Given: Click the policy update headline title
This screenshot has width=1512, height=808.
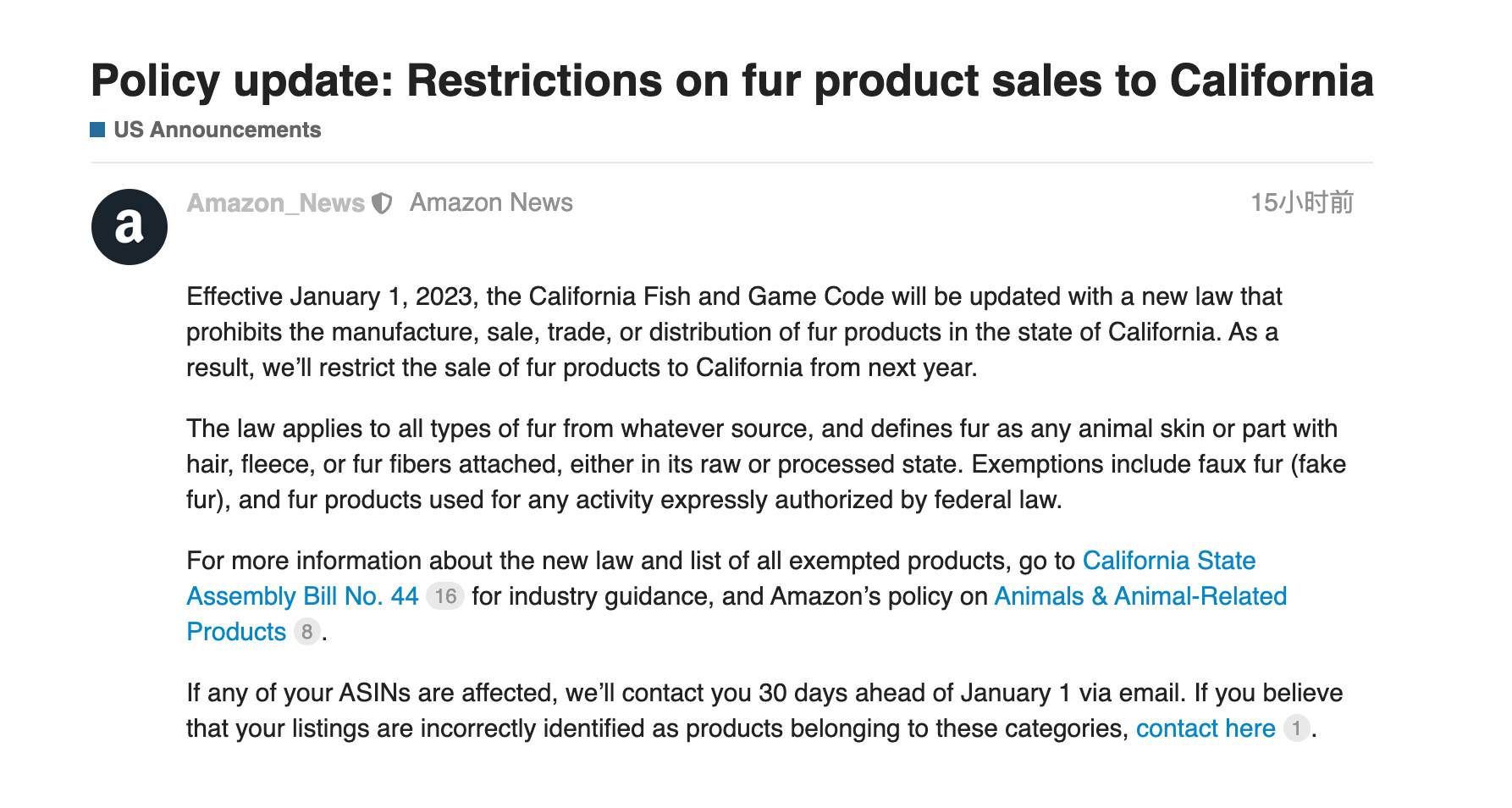Looking at the screenshot, I should [x=731, y=81].
